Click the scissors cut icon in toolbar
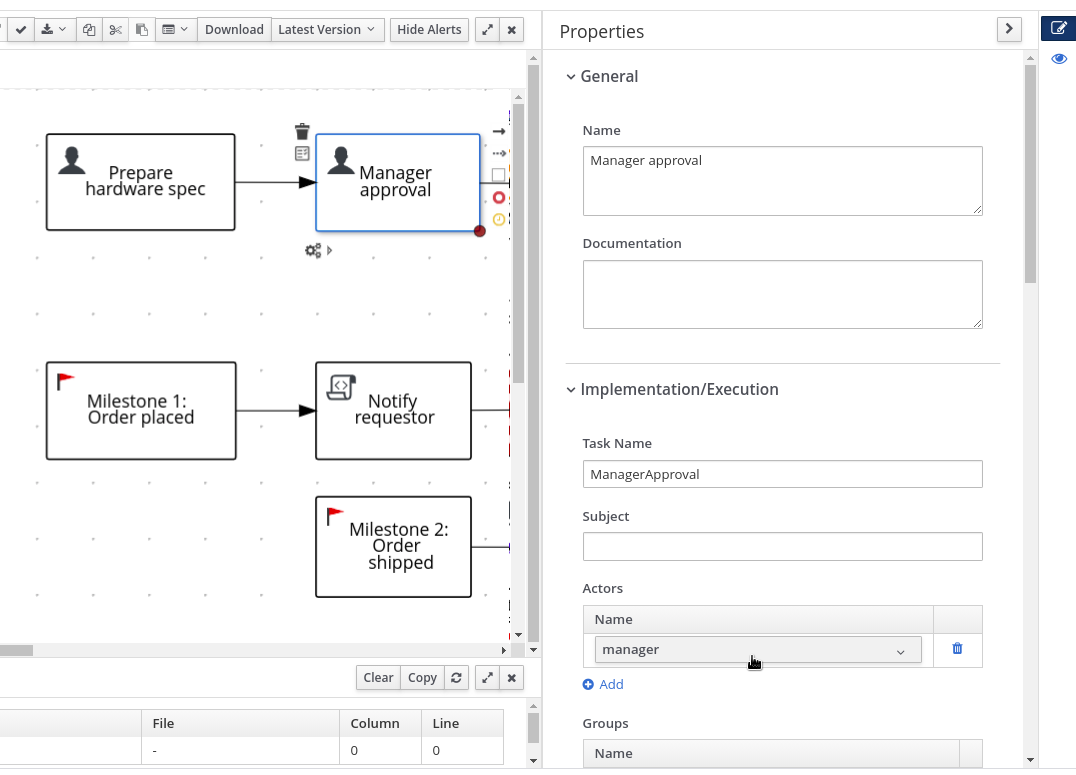Image resolution: width=1076 pixels, height=775 pixels. point(116,30)
